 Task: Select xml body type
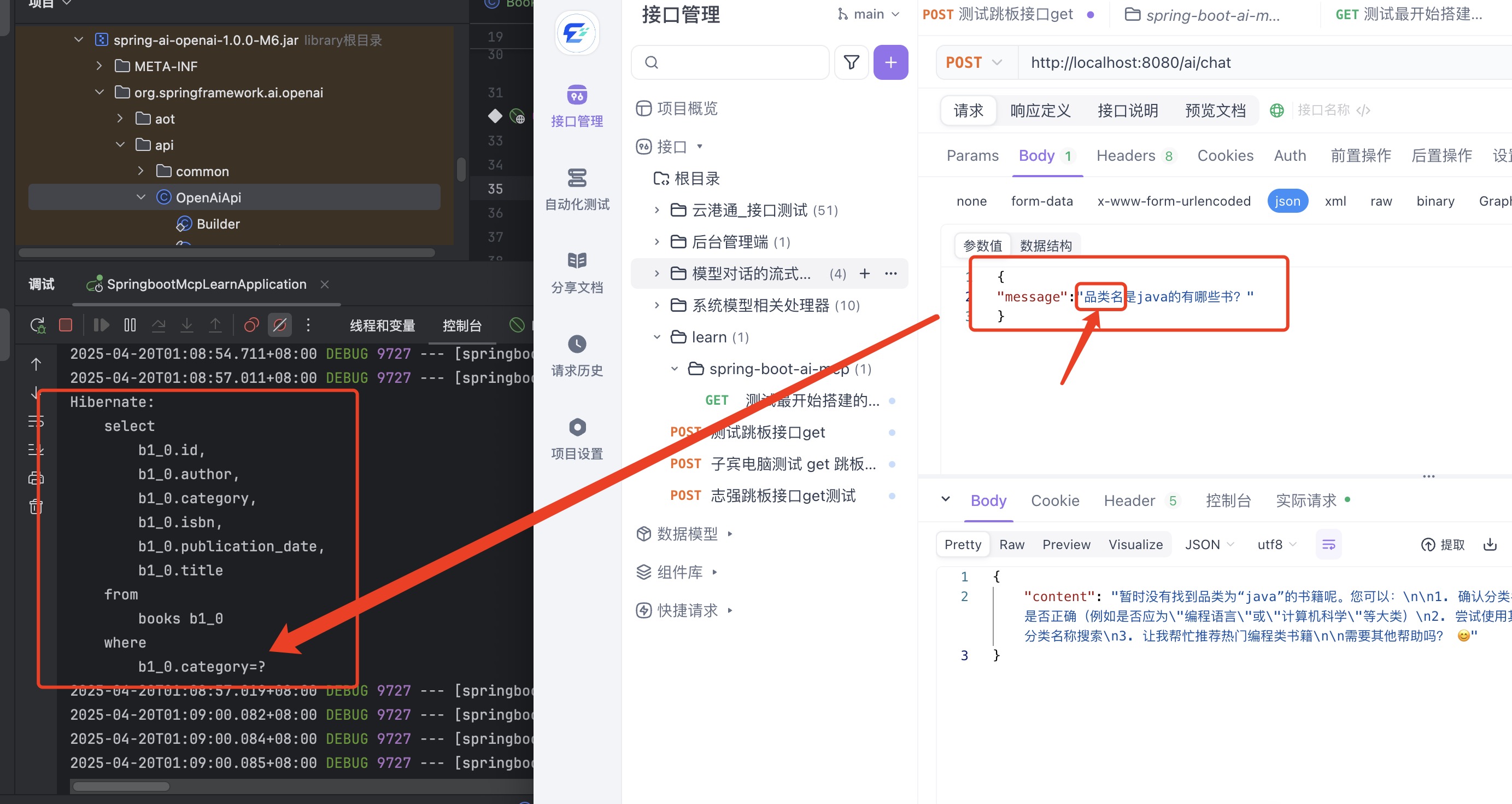point(1335,201)
